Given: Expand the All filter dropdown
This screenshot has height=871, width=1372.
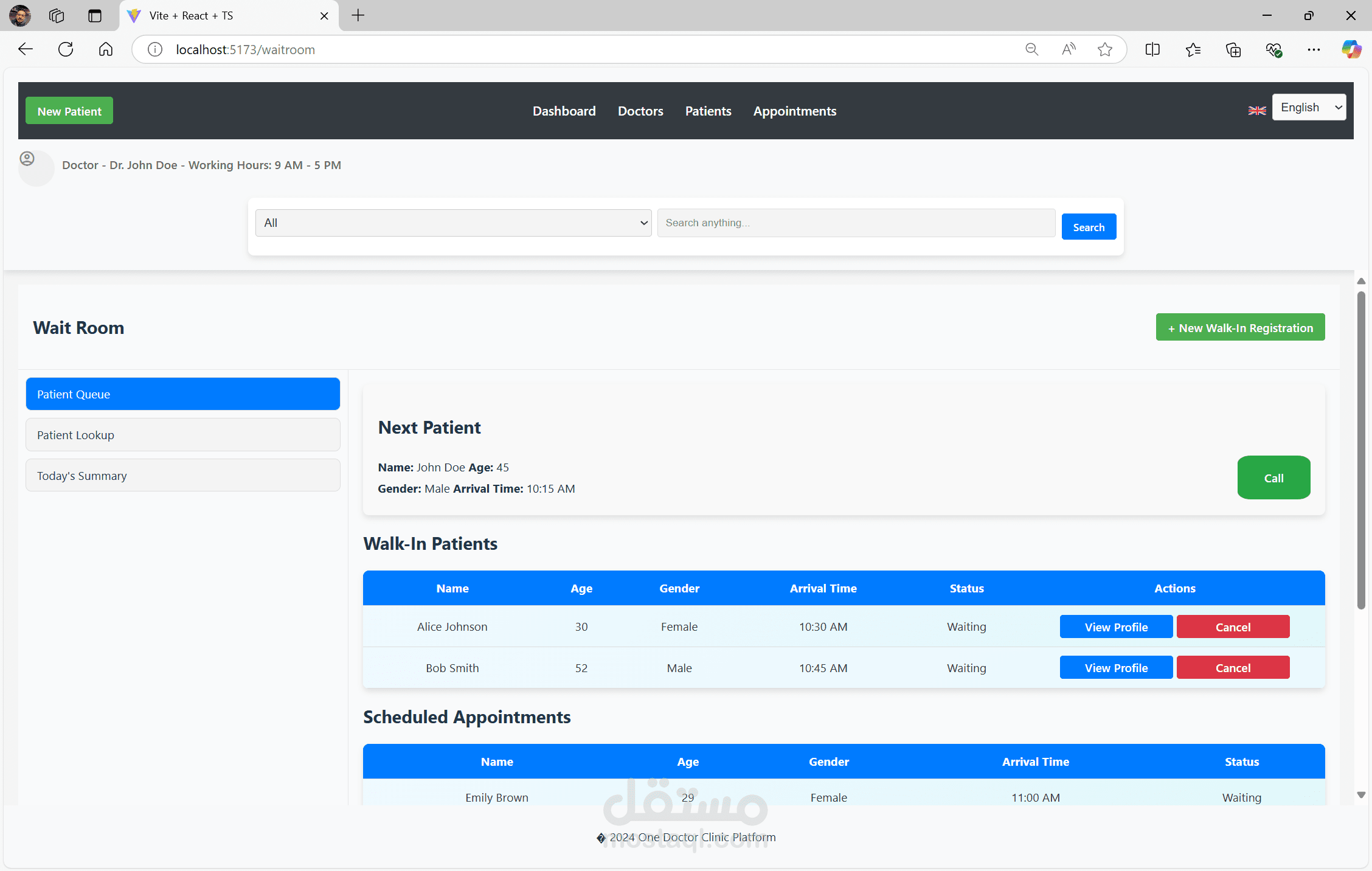Looking at the screenshot, I should click(454, 223).
